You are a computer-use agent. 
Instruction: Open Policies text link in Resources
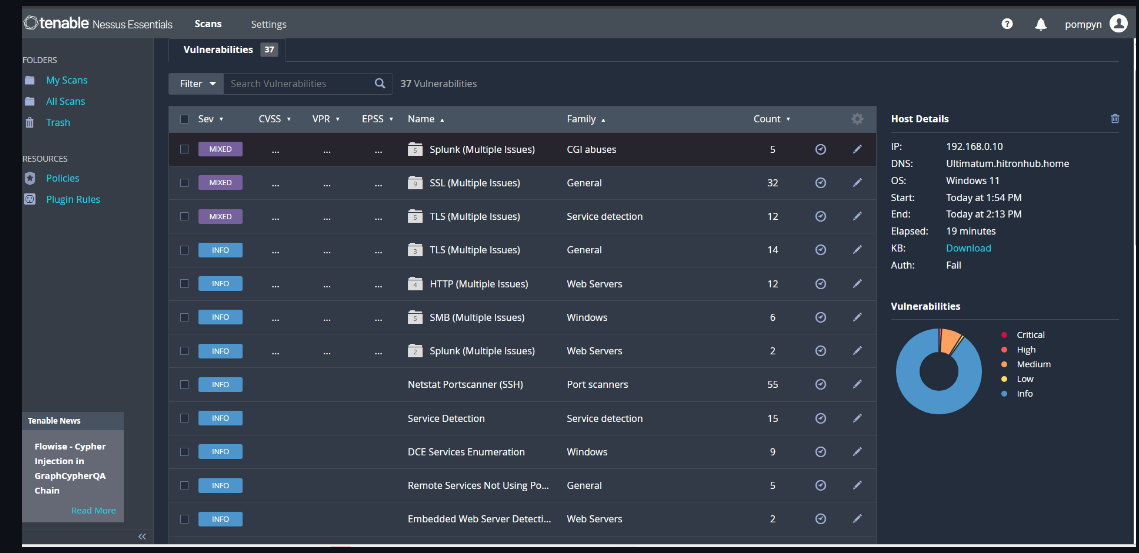(x=62, y=178)
